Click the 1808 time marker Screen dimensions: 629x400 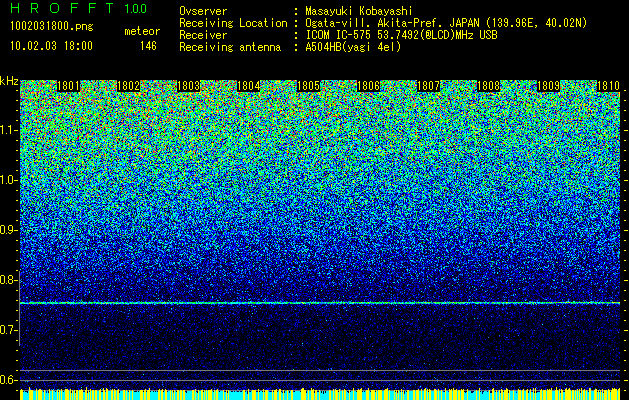(x=489, y=86)
